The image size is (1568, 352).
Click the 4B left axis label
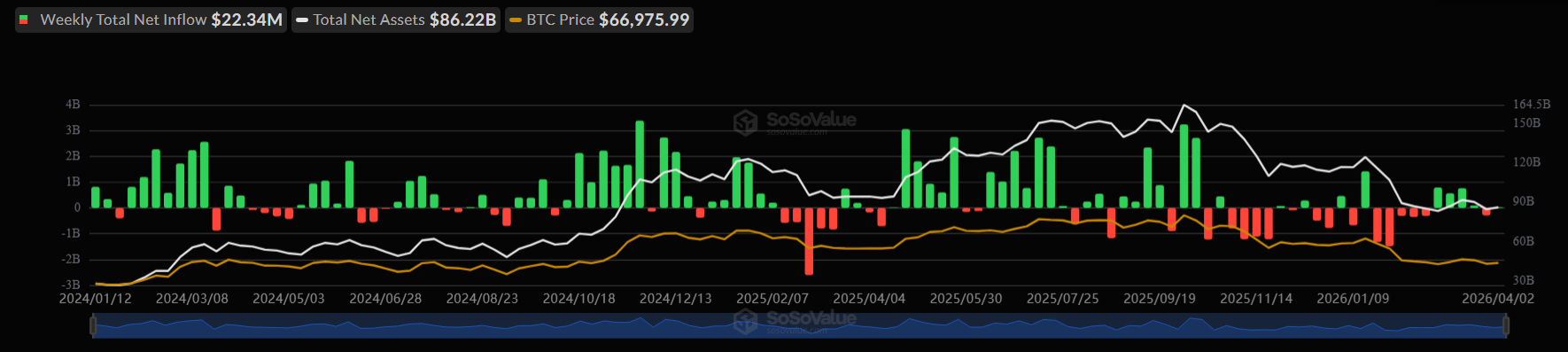73,105
